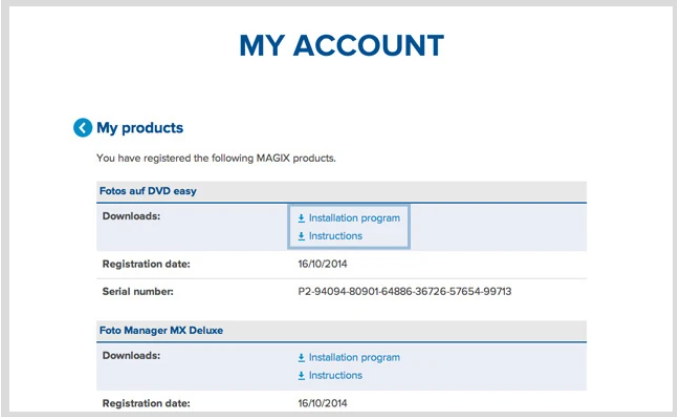Open Foto Manager MX Deluxe Instructions link

(x=335, y=376)
